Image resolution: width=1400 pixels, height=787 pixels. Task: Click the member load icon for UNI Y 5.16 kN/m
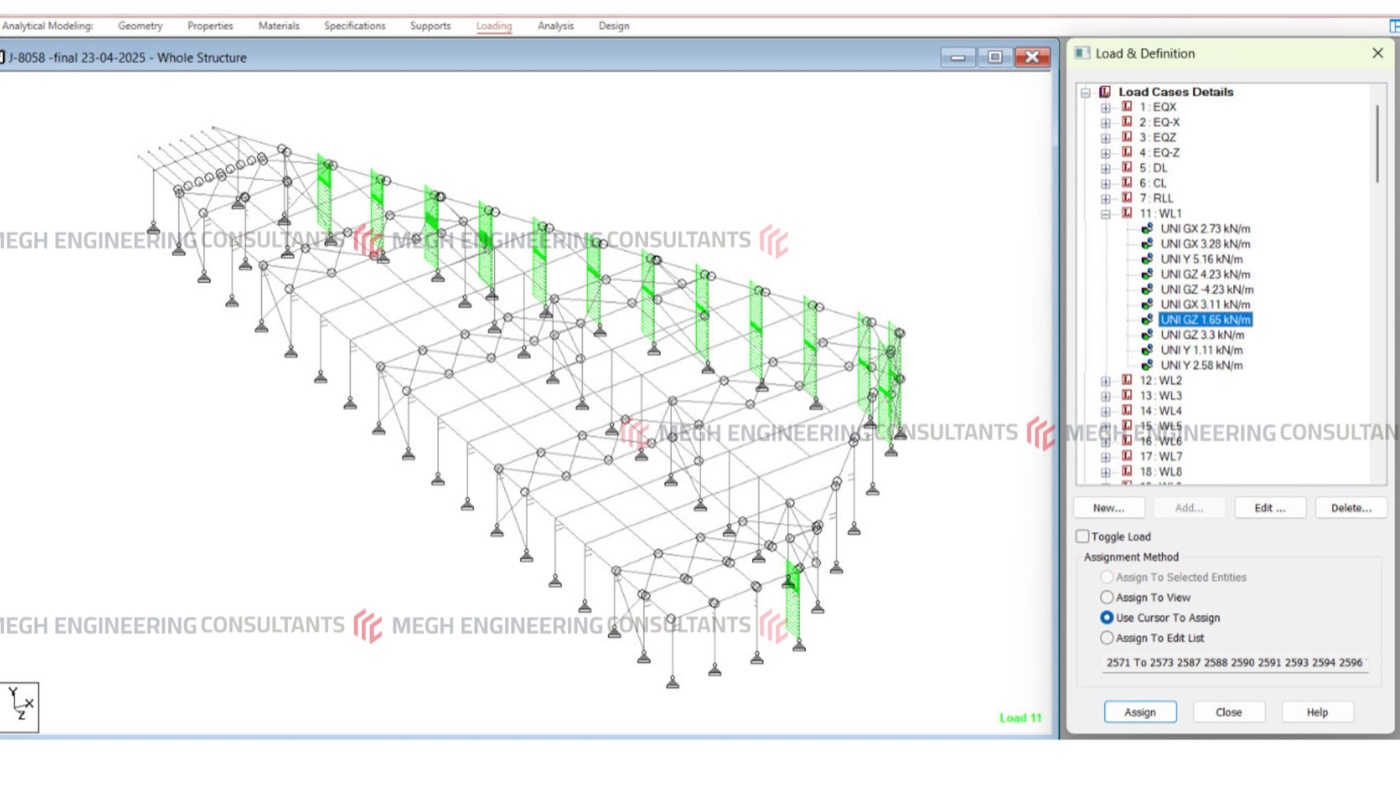point(1147,259)
